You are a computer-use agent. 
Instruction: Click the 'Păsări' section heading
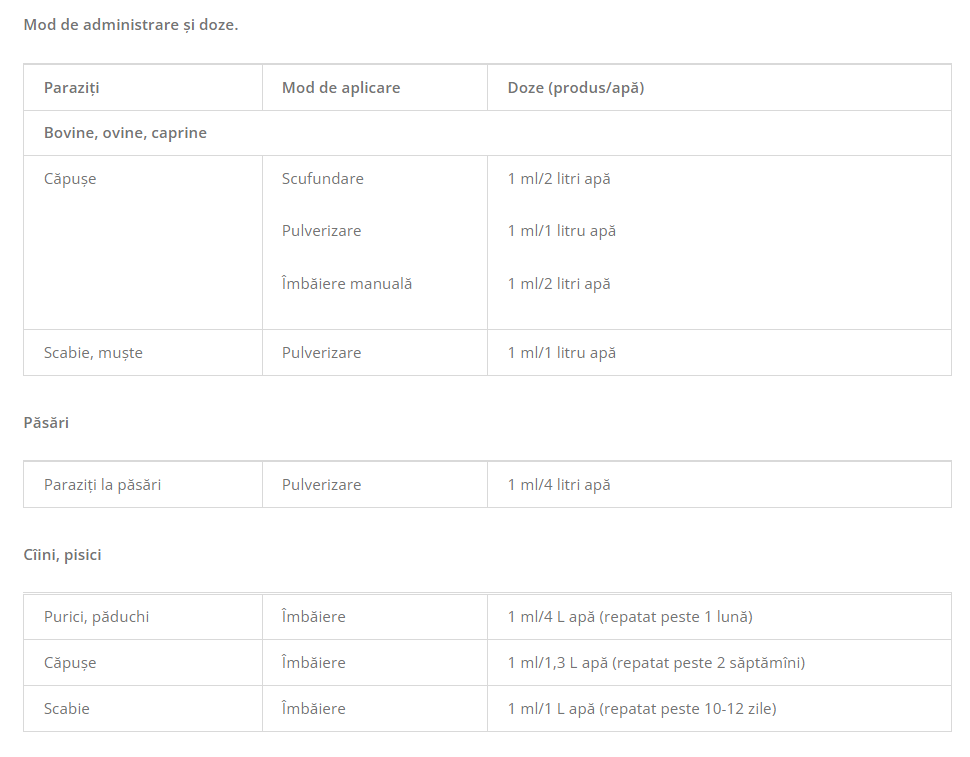tap(46, 423)
